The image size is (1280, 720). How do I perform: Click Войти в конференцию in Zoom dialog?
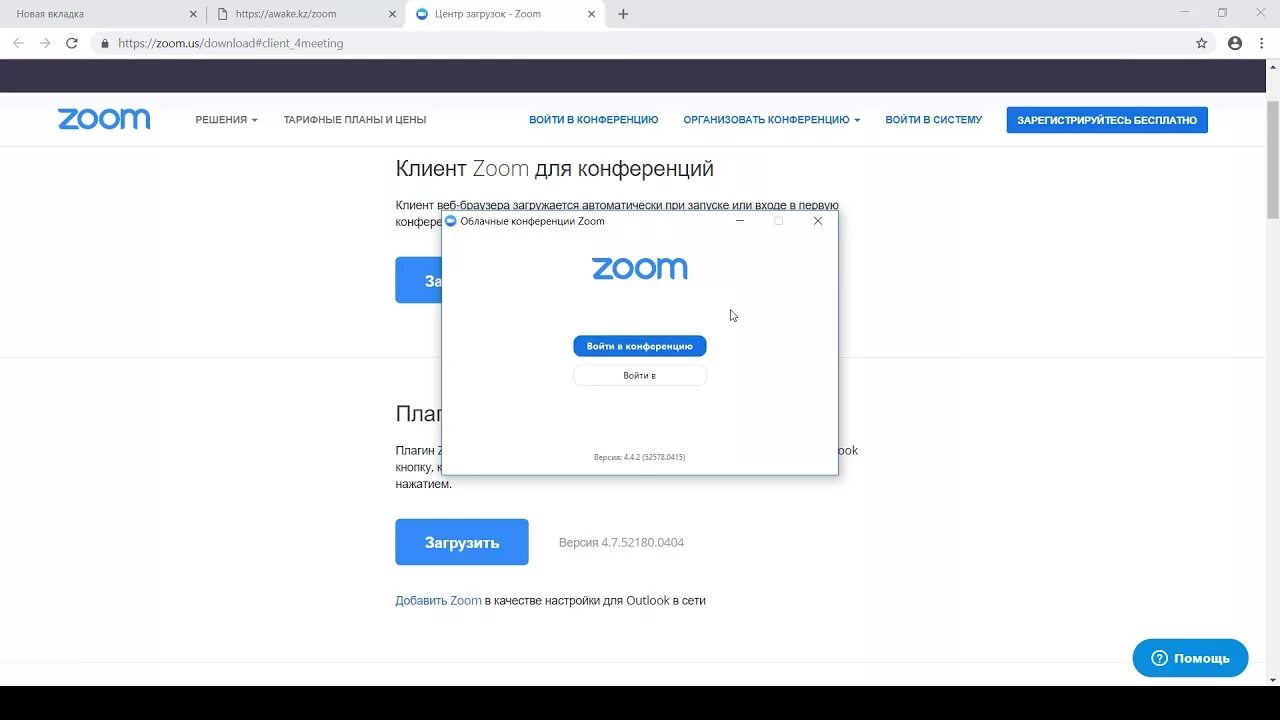[x=640, y=346]
